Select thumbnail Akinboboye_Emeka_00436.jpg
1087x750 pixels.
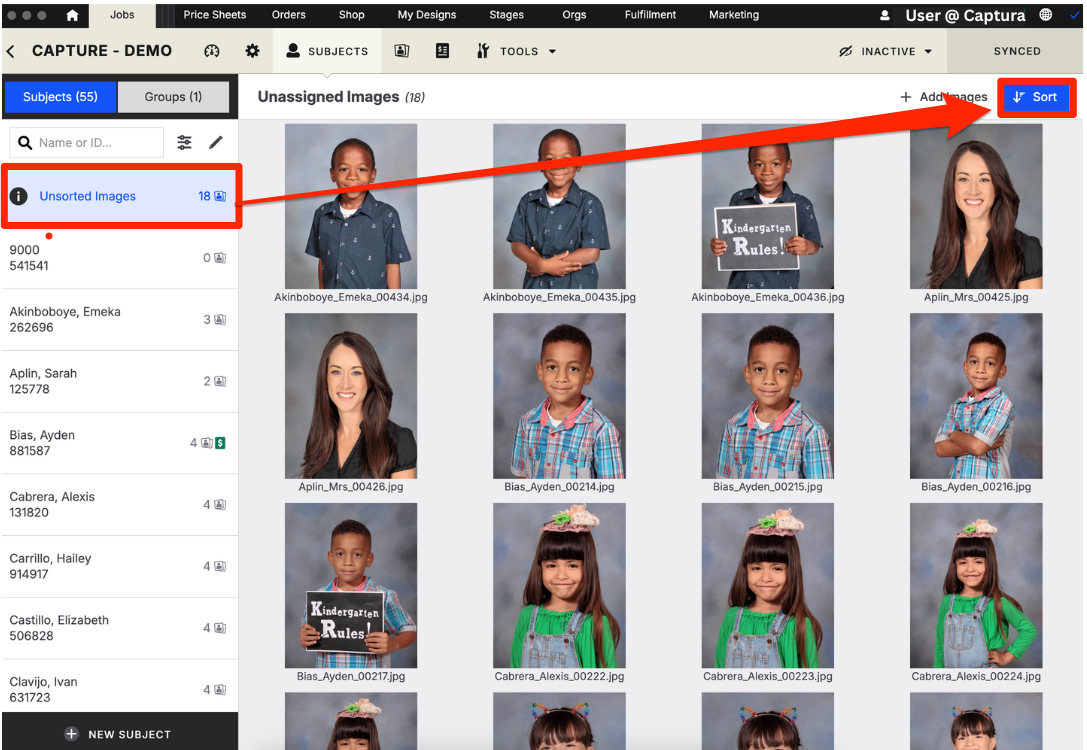coord(767,207)
